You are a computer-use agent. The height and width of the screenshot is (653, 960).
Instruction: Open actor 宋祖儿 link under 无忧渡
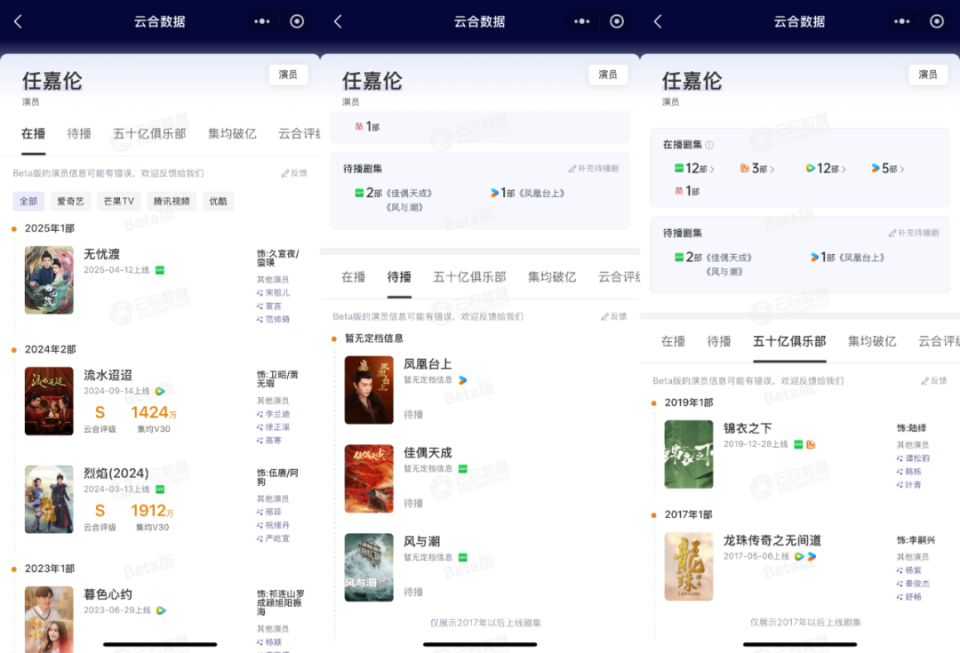click(273, 293)
